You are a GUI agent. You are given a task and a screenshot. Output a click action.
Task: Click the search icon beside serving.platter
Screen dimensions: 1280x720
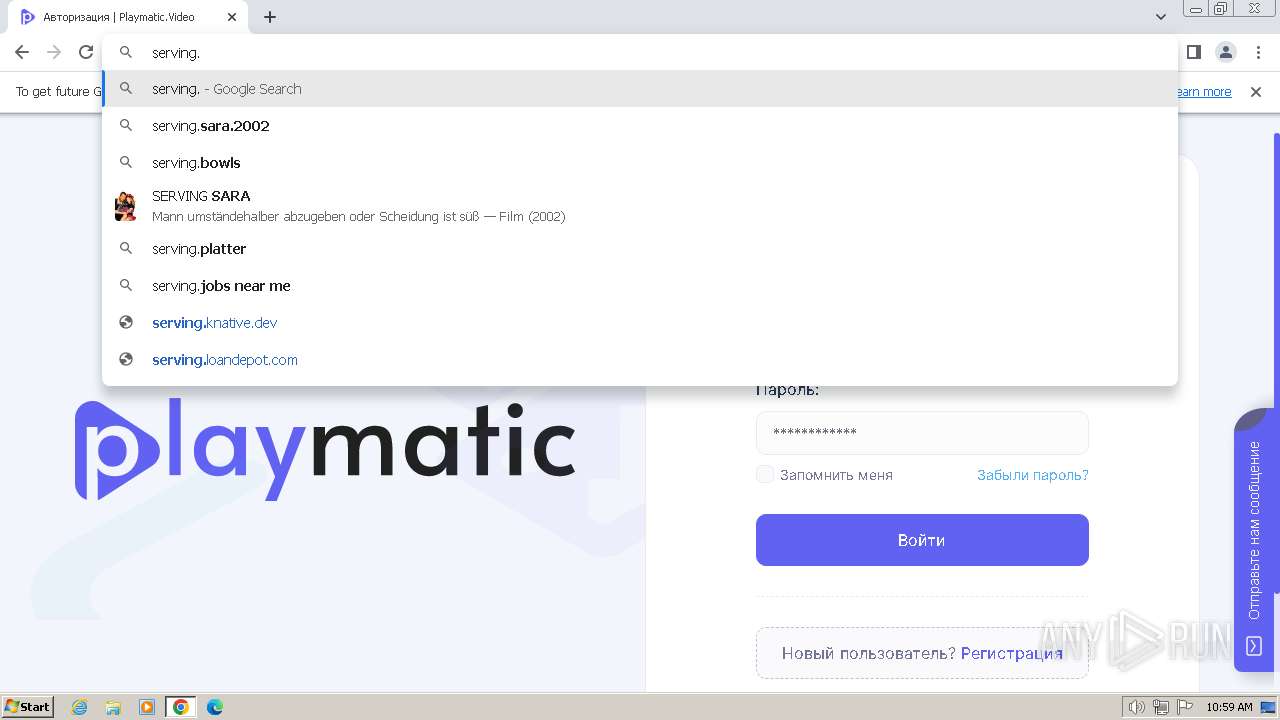coord(126,248)
